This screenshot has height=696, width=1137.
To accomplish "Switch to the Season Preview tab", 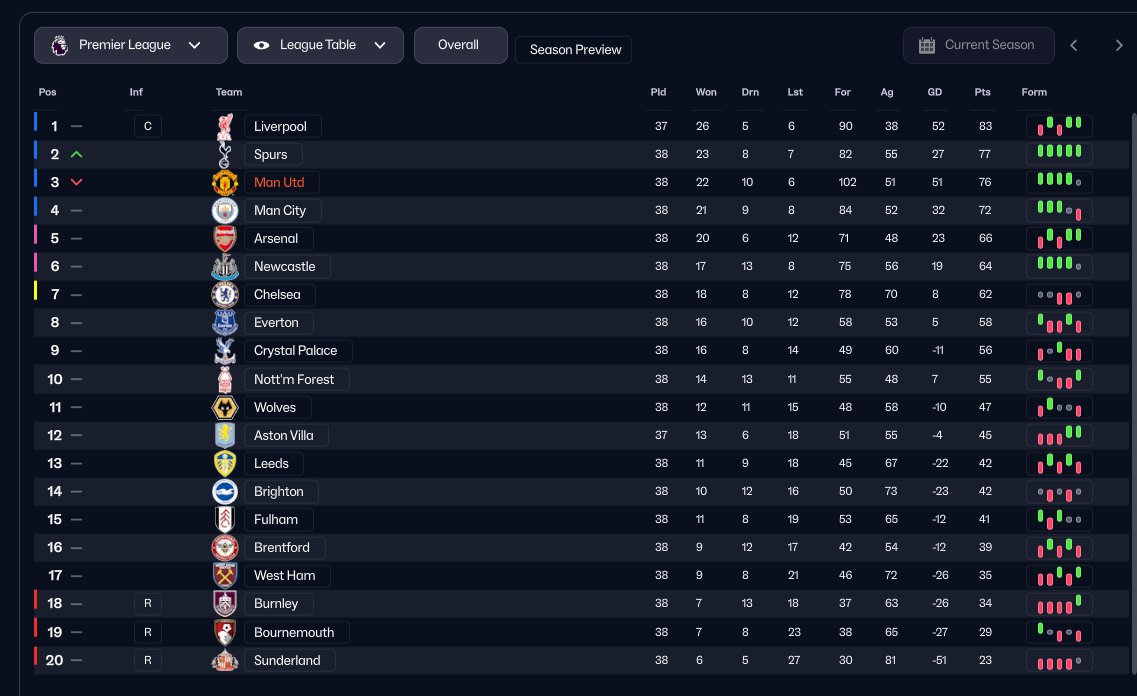I will [574, 50].
